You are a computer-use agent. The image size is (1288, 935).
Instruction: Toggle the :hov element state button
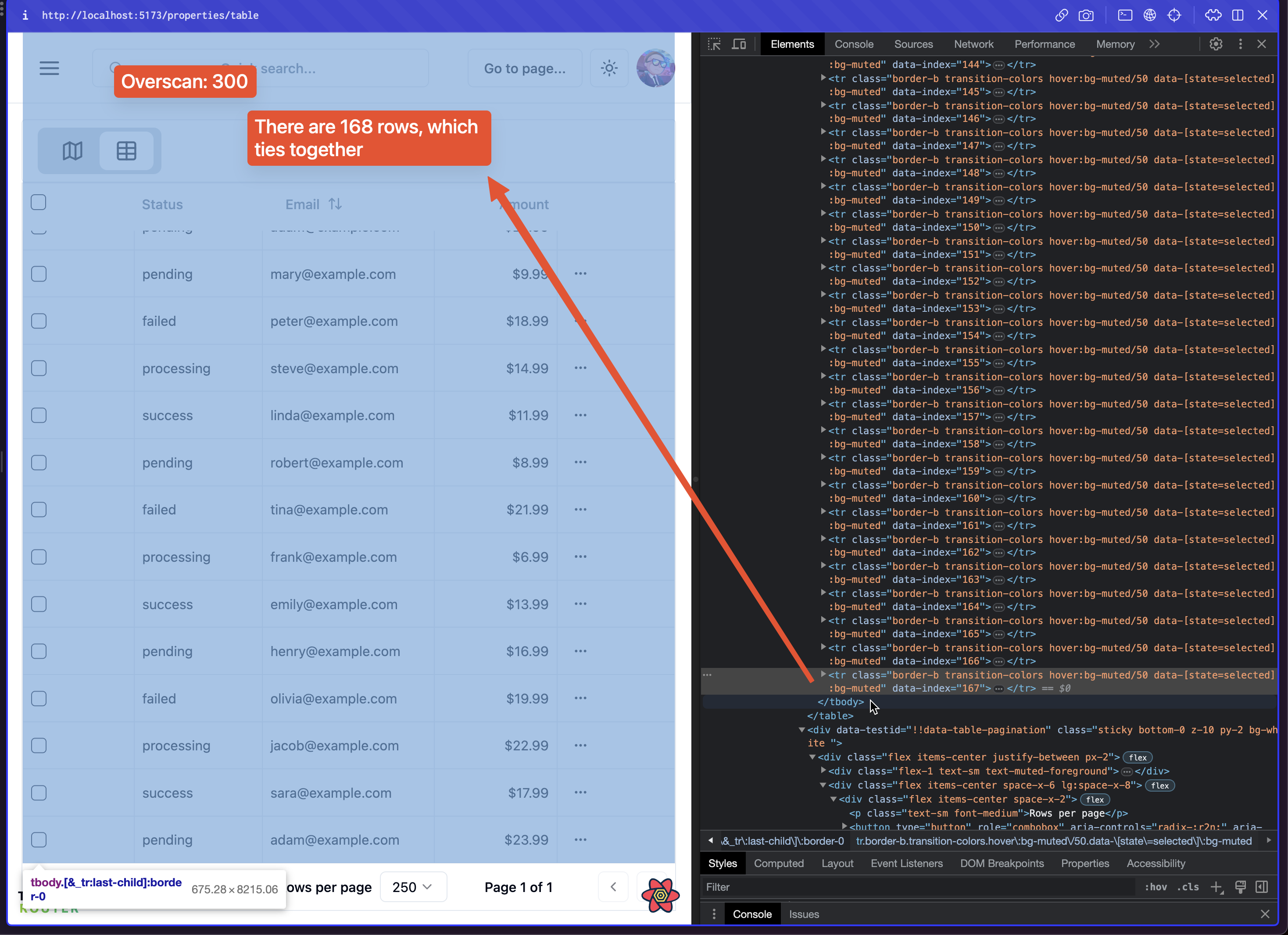click(1155, 887)
